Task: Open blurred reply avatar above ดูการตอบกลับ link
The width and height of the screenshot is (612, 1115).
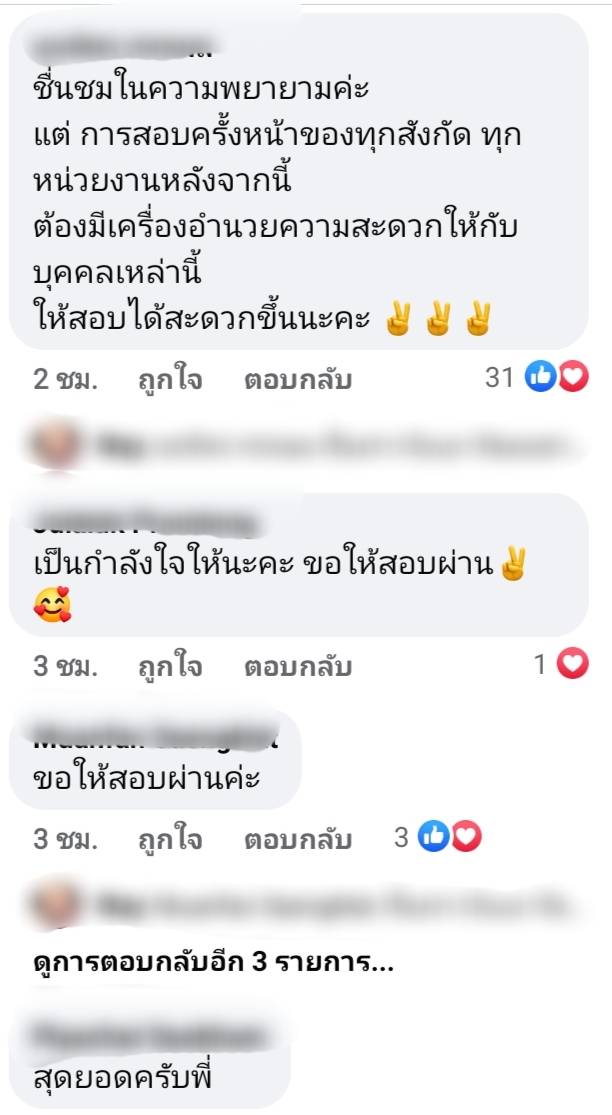Action: point(55,904)
